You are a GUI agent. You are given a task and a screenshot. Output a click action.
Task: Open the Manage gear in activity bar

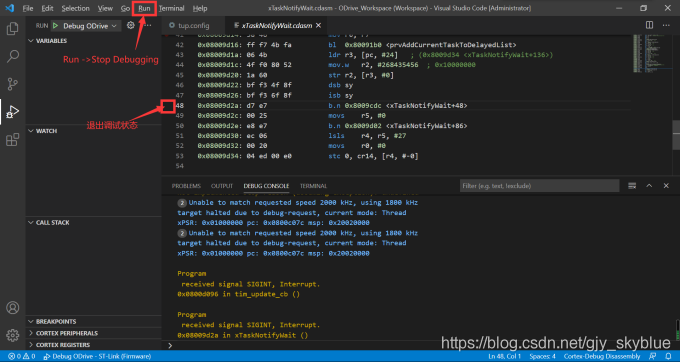pos(13,335)
